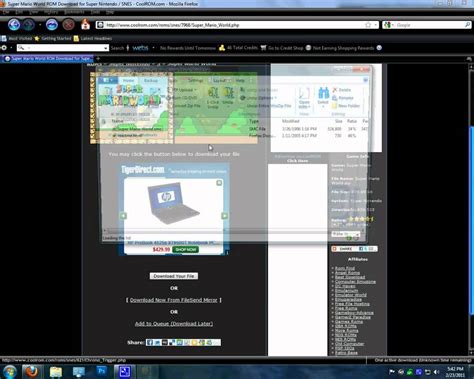Open the Windows Start menu orb
The height and width of the screenshot is (379, 474).
[x=10, y=372]
